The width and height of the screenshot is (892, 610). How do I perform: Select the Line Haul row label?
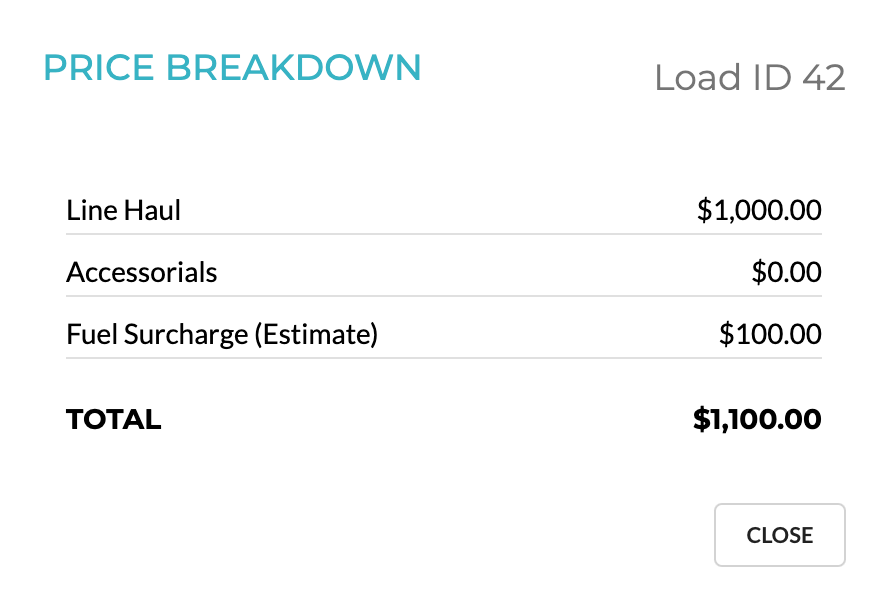pos(123,210)
